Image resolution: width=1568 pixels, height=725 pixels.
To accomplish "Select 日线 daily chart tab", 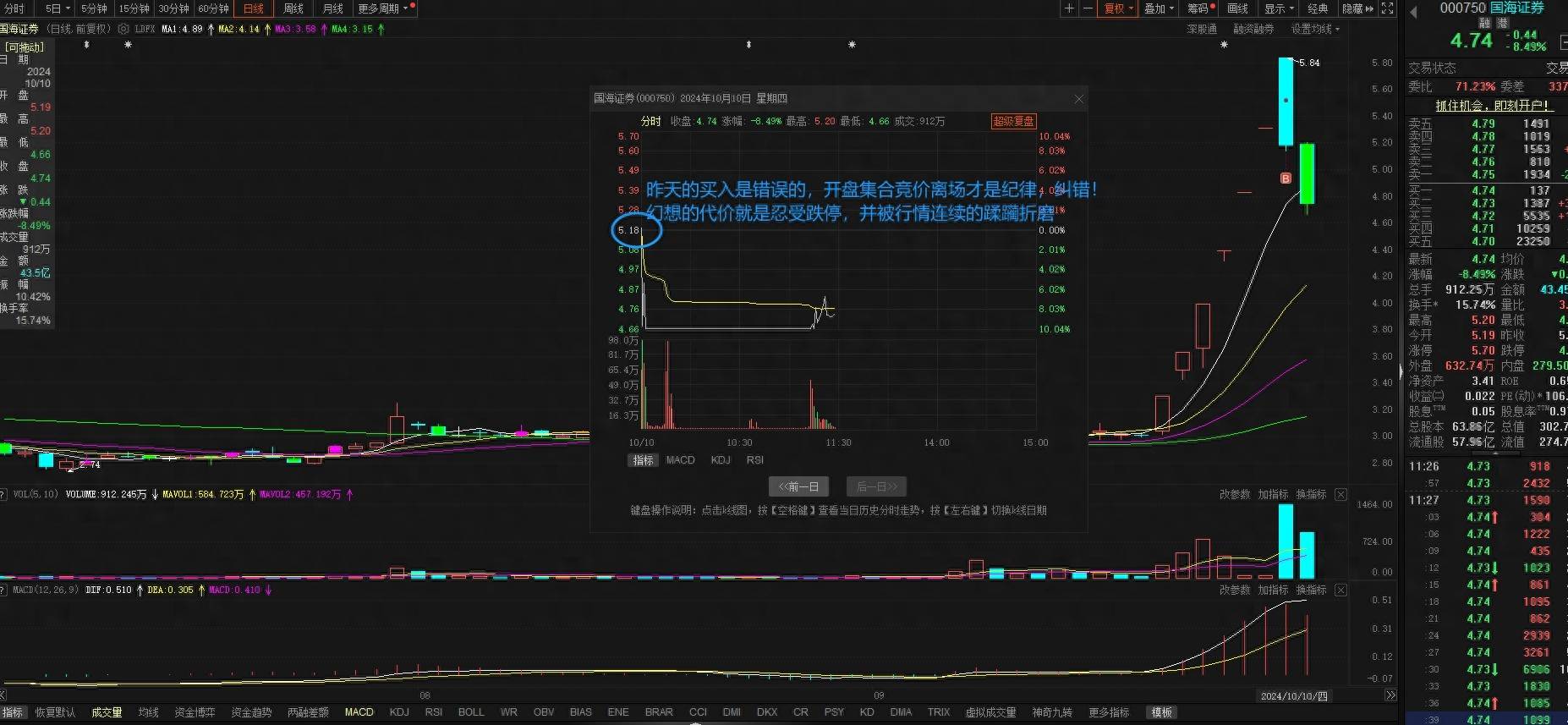I will 254,8.
